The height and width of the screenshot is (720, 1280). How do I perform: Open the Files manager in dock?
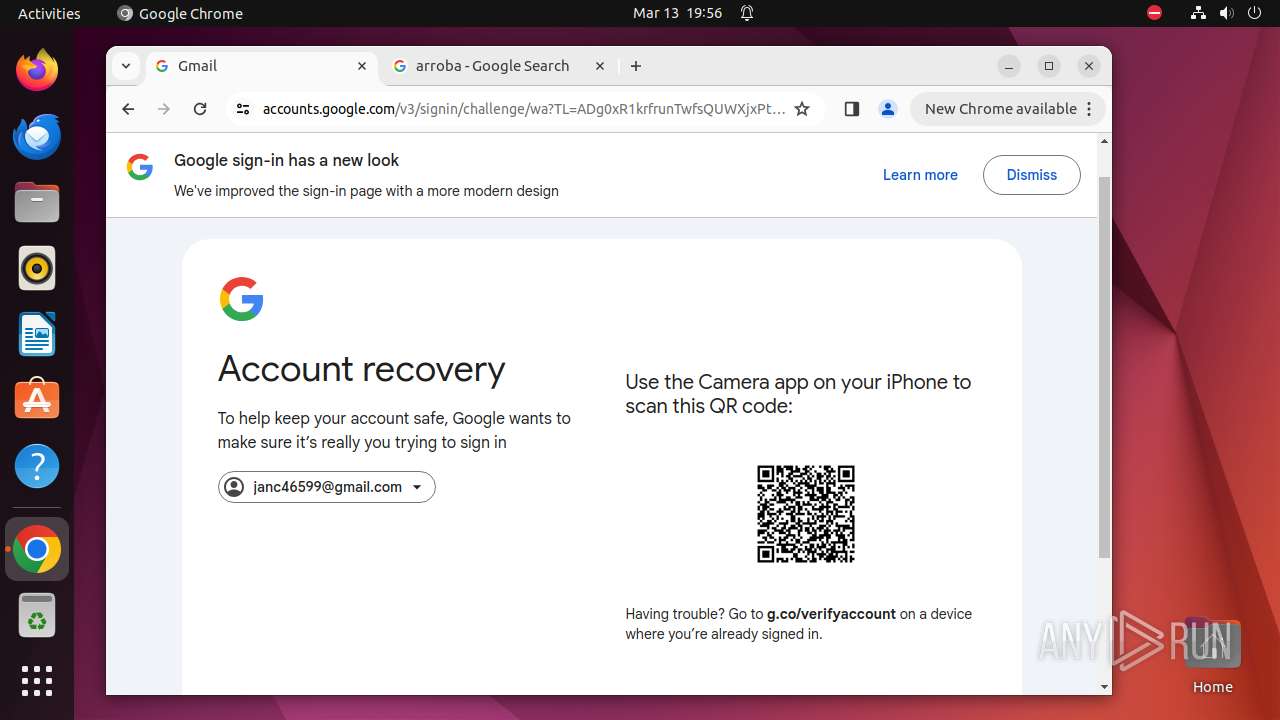click(x=37, y=202)
